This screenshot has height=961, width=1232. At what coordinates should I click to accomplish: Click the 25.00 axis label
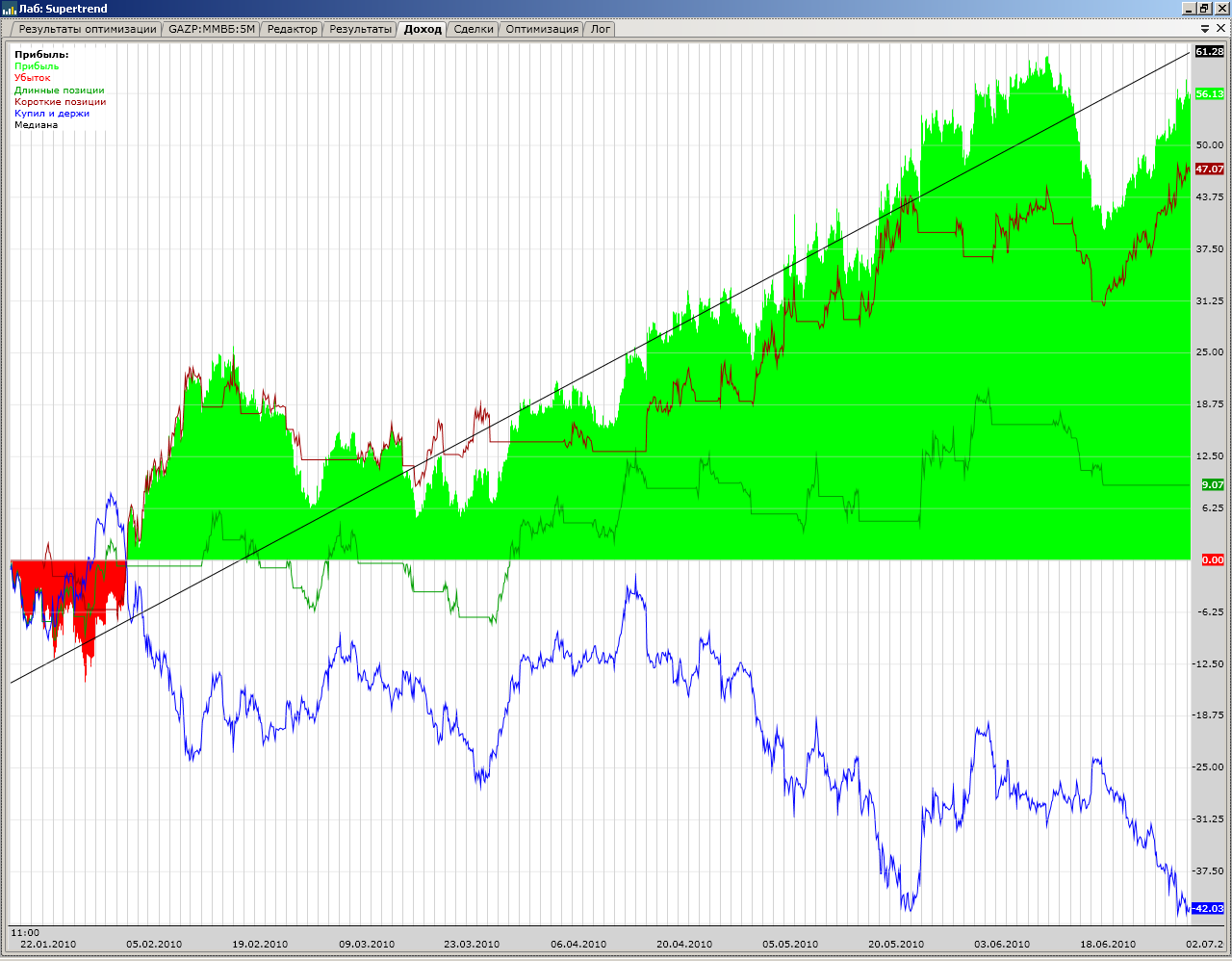[1210, 352]
